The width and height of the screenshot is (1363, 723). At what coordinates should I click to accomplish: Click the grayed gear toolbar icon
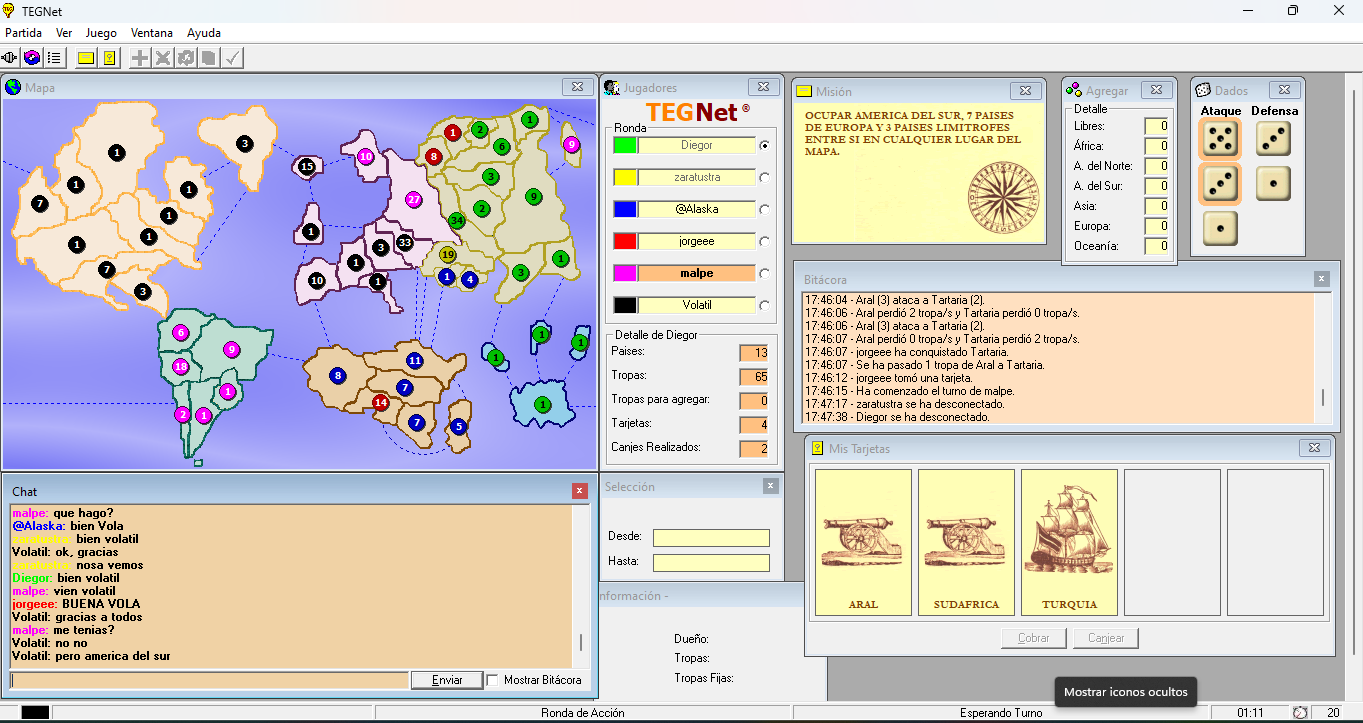(186, 58)
